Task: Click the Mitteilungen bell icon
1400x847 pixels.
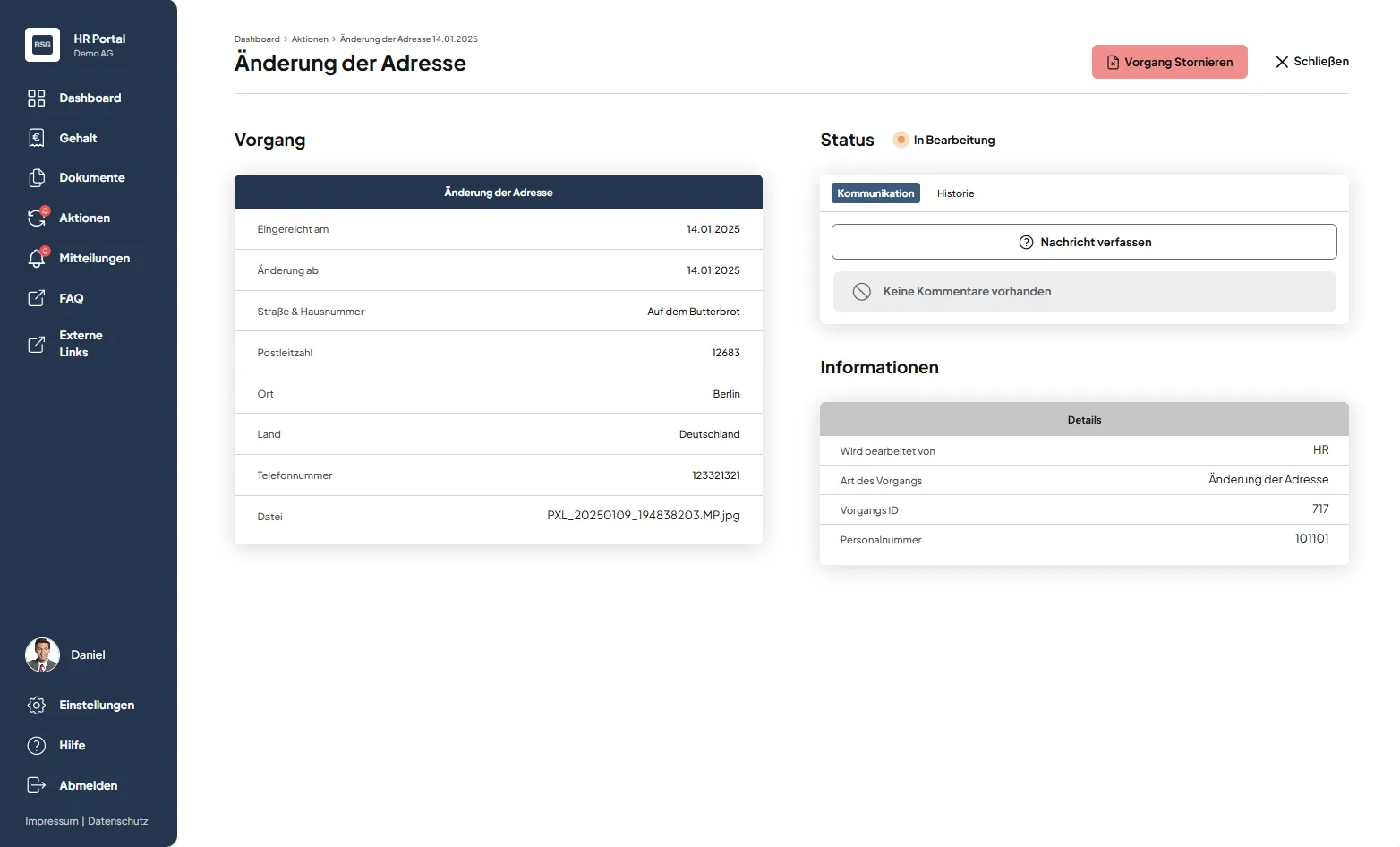Action: pos(37,258)
